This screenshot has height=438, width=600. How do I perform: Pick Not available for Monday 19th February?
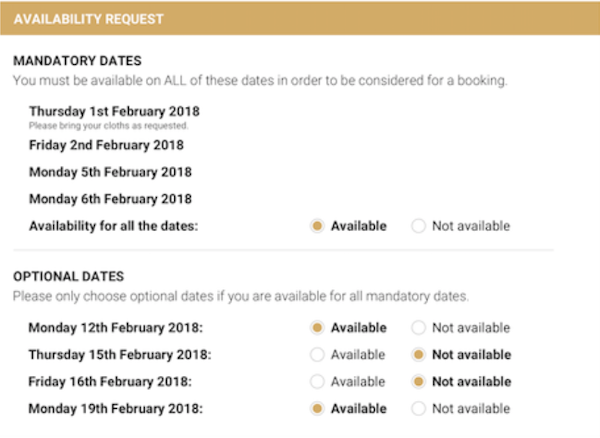(419, 409)
